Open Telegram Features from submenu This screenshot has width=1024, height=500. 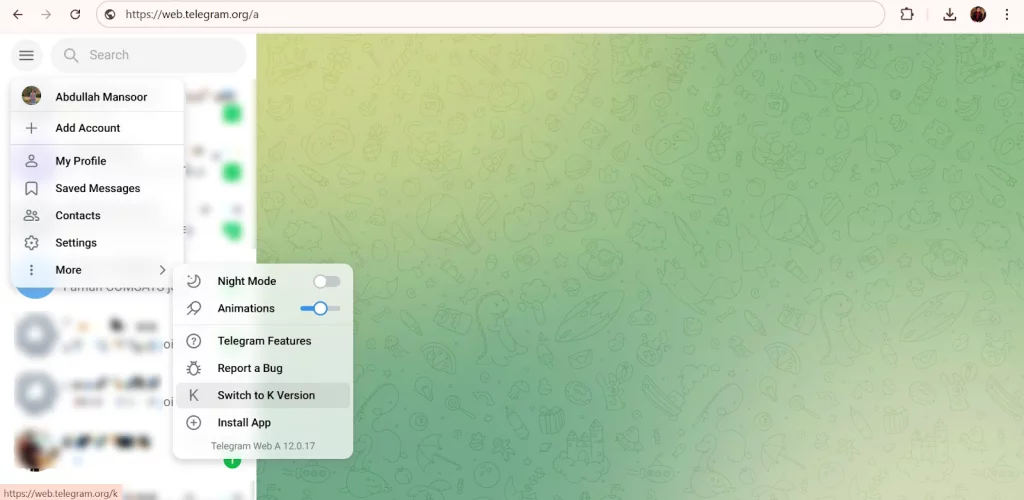click(x=263, y=341)
